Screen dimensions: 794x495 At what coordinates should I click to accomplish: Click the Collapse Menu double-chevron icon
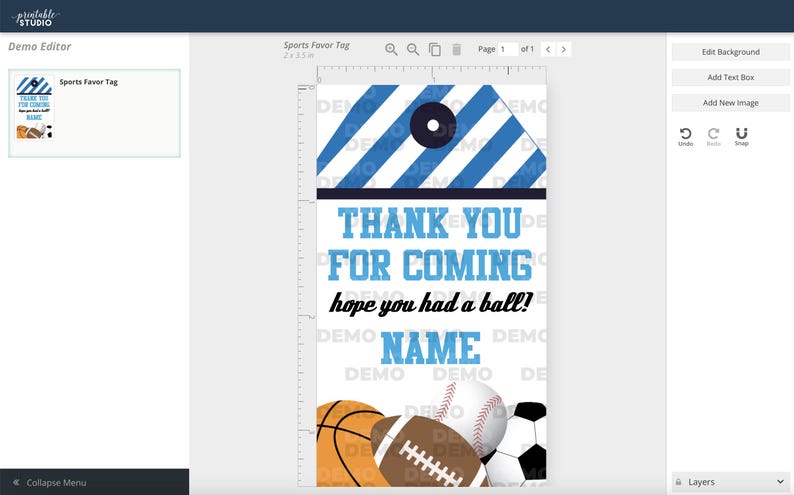[16, 482]
